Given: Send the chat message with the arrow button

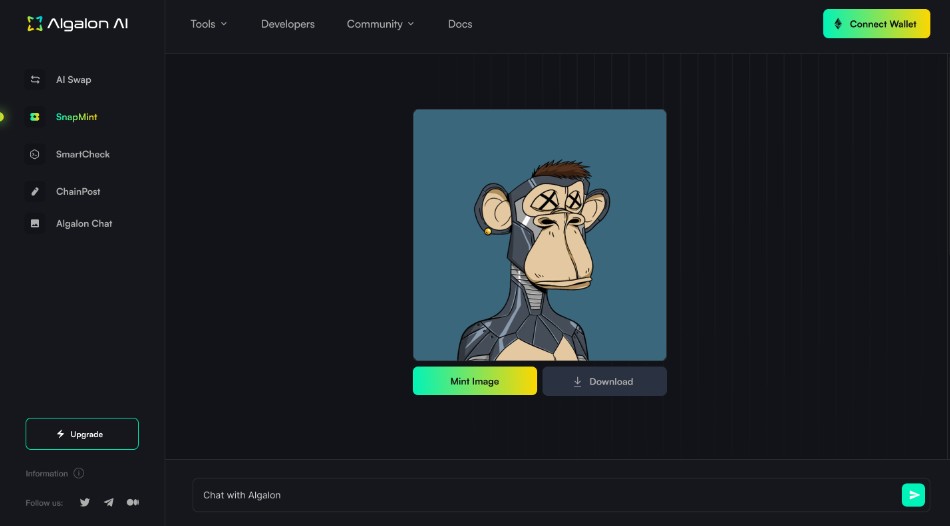Looking at the screenshot, I should 913,495.
